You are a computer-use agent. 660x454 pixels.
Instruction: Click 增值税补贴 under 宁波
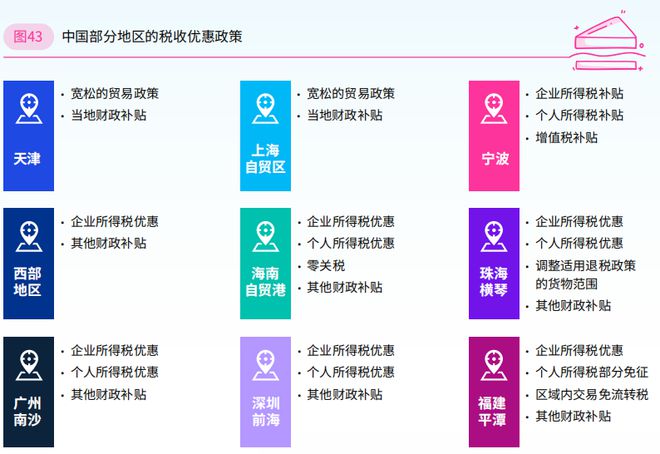click(x=567, y=138)
